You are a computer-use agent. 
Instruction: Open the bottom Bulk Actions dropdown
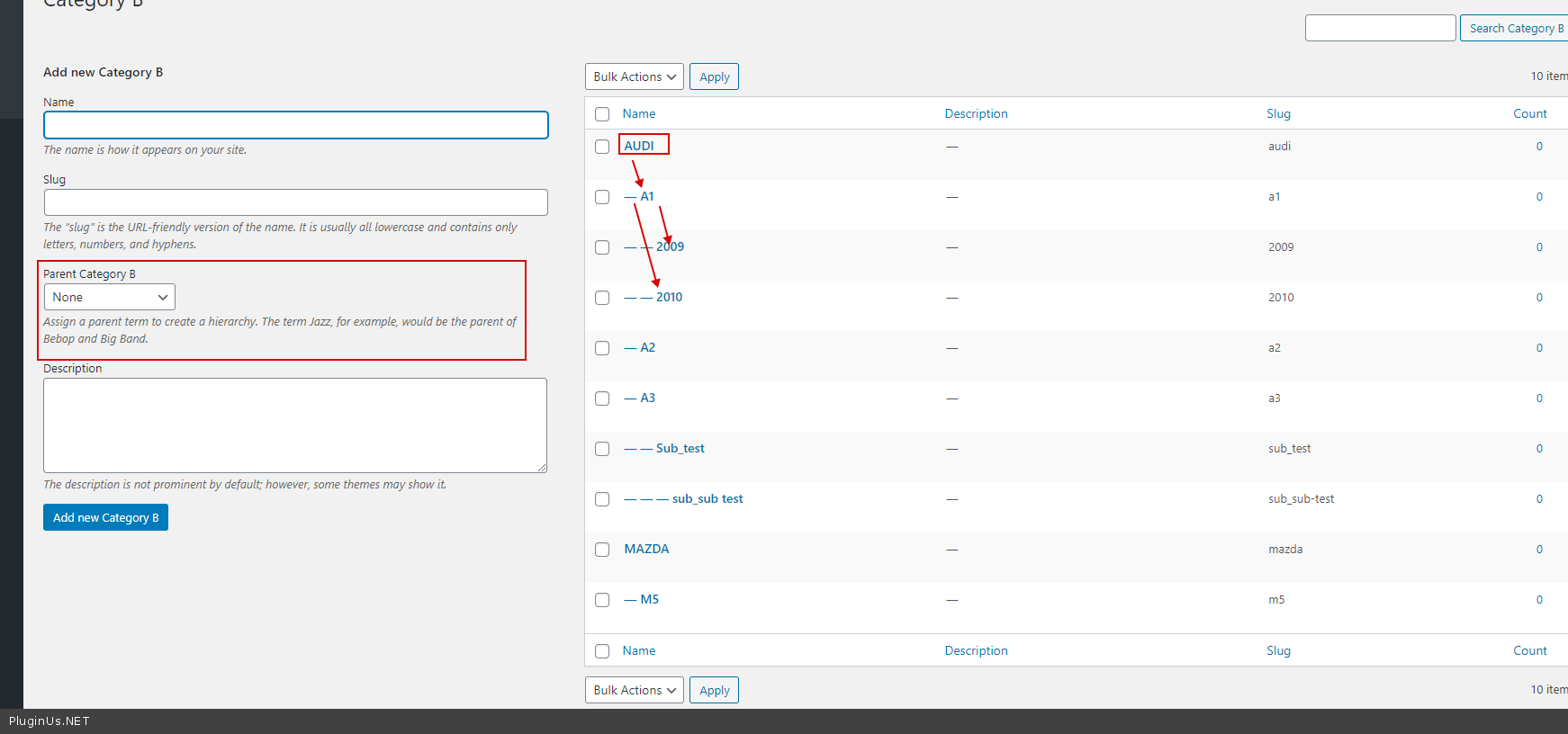point(634,690)
